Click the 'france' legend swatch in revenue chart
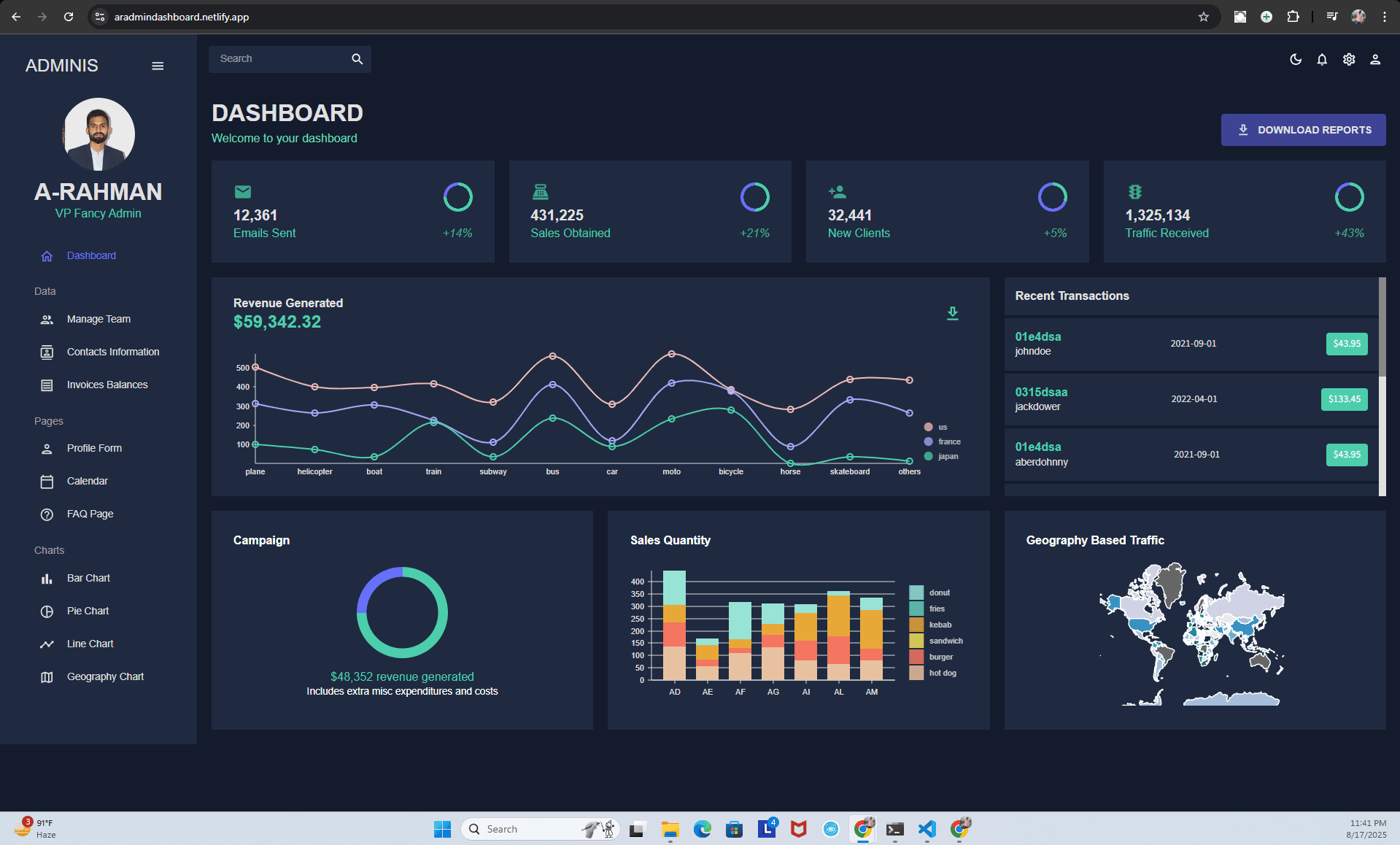This screenshot has height=845, width=1400. [928, 441]
